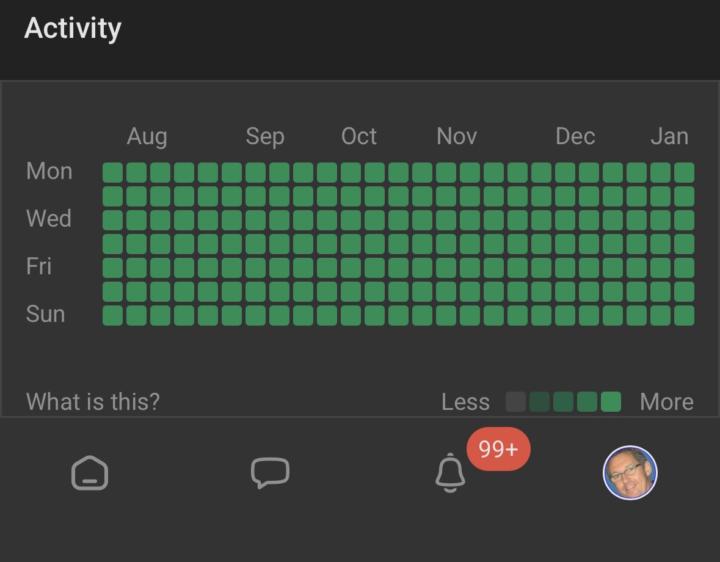Tap the 99+ notification badge
The height and width of the screenshot is (562, 720).
coord(498,449)
